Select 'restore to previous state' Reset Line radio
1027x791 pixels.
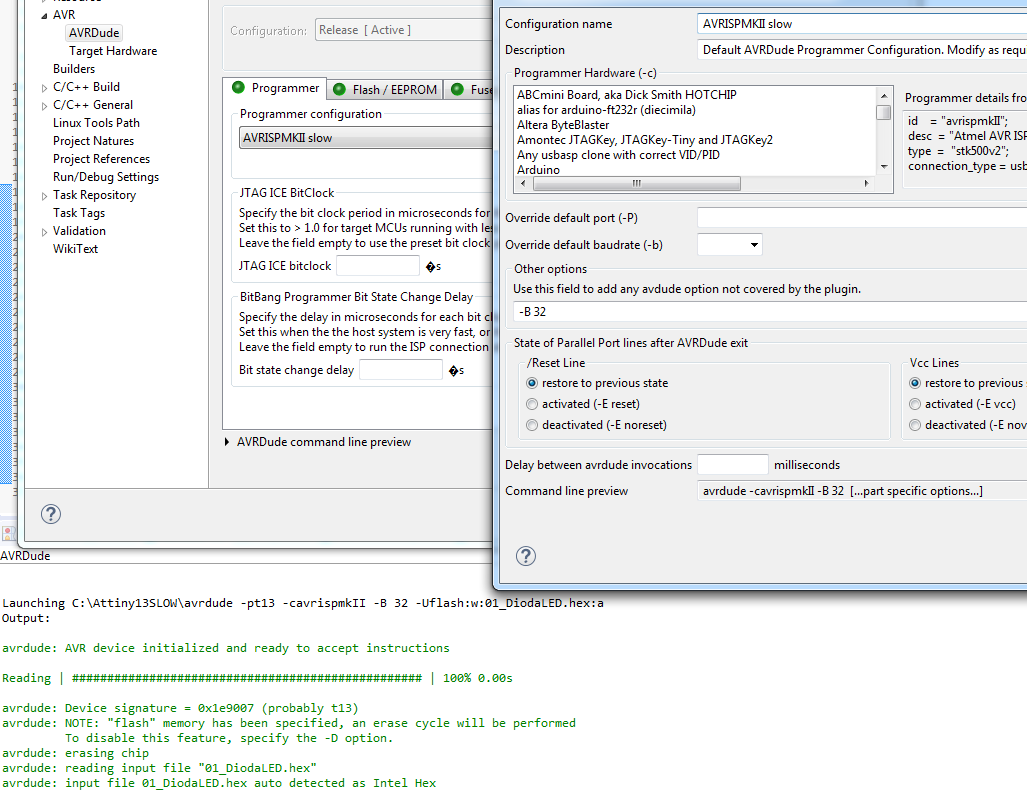pyautogui.click(x=532, y=383)
